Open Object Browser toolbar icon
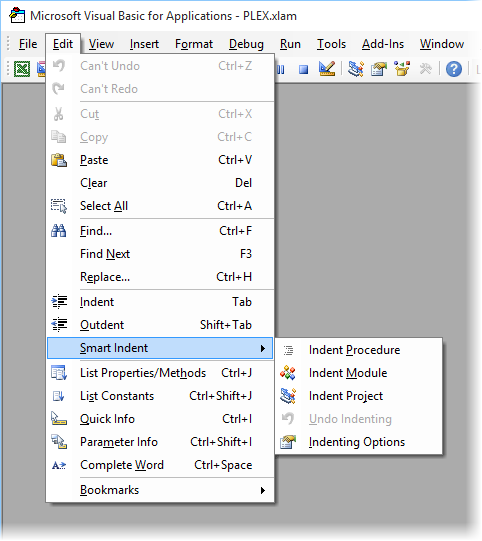Screen dimensions: 482x541 point(402,69)
